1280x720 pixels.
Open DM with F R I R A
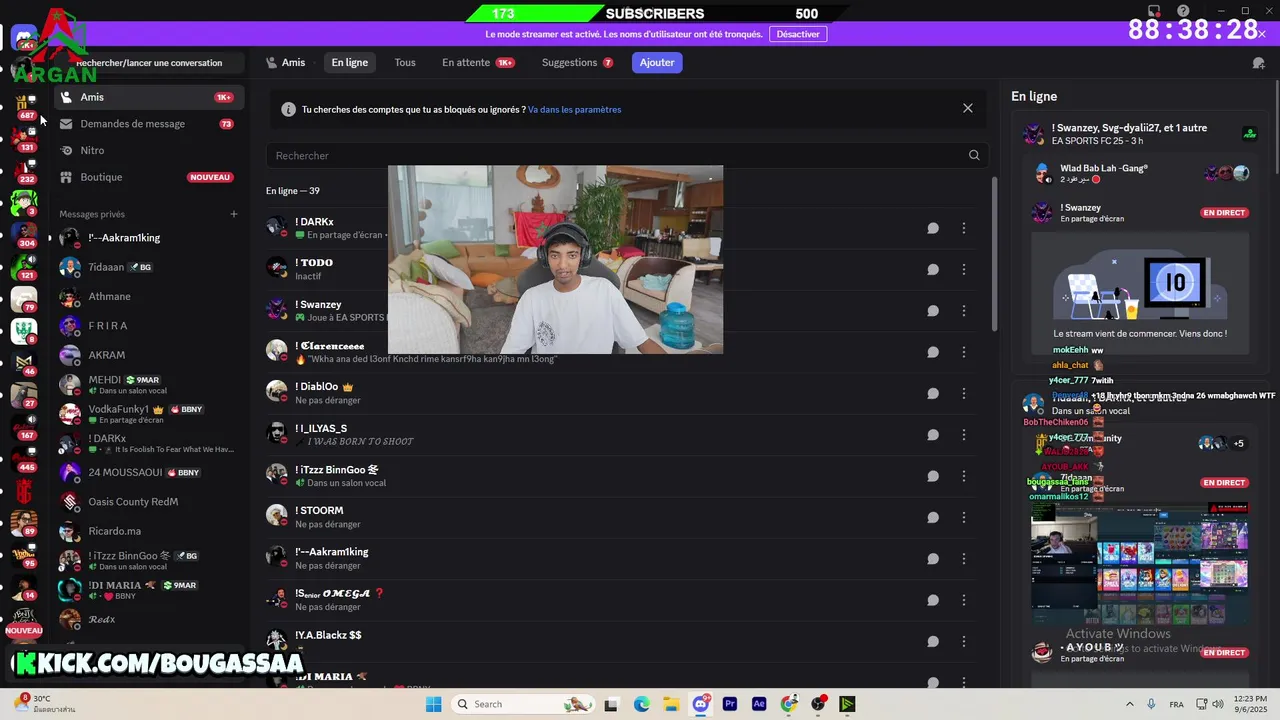[149, 326]
